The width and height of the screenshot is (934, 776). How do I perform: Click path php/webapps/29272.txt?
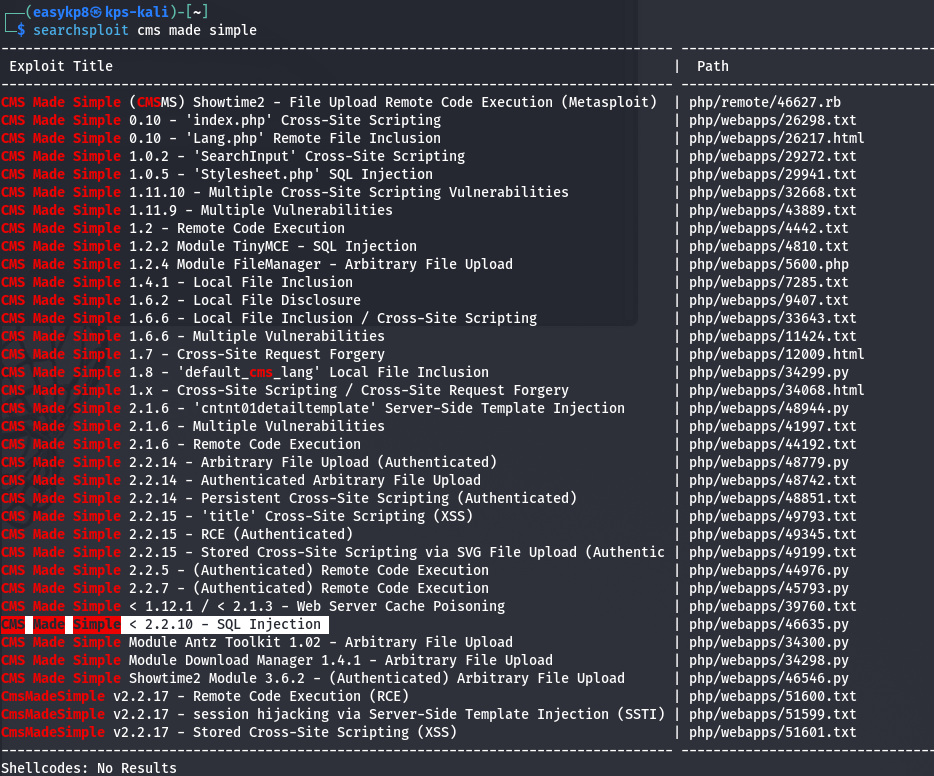[x=773, y=156]
